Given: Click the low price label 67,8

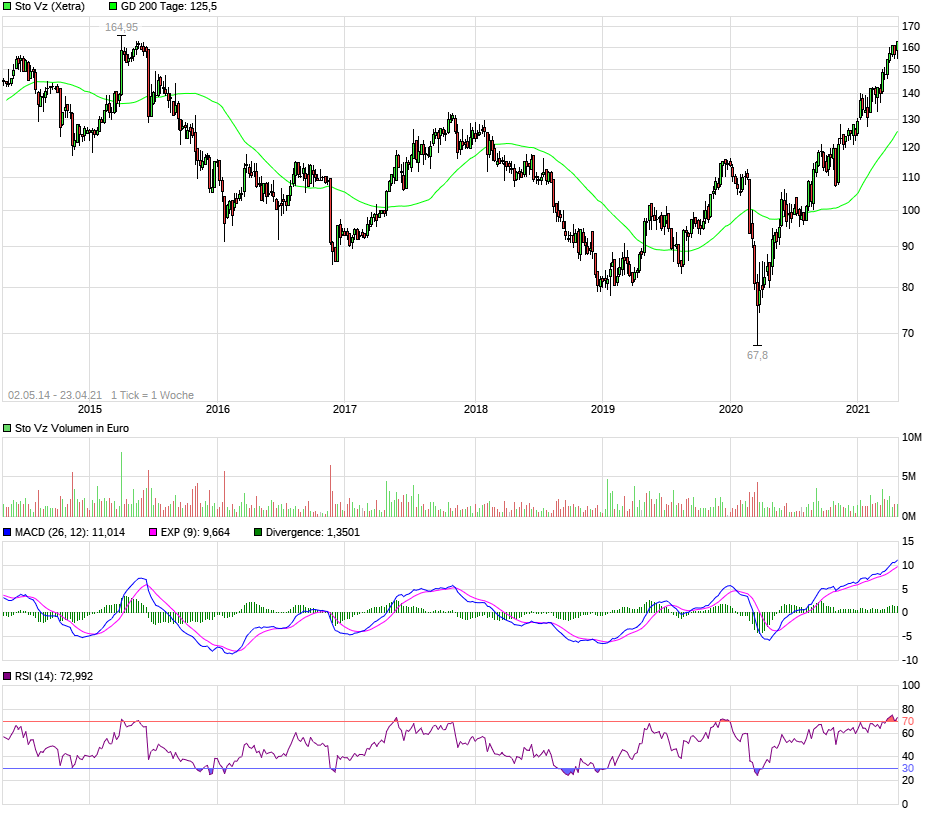Looking at the screenshot, I should [756, 354].
